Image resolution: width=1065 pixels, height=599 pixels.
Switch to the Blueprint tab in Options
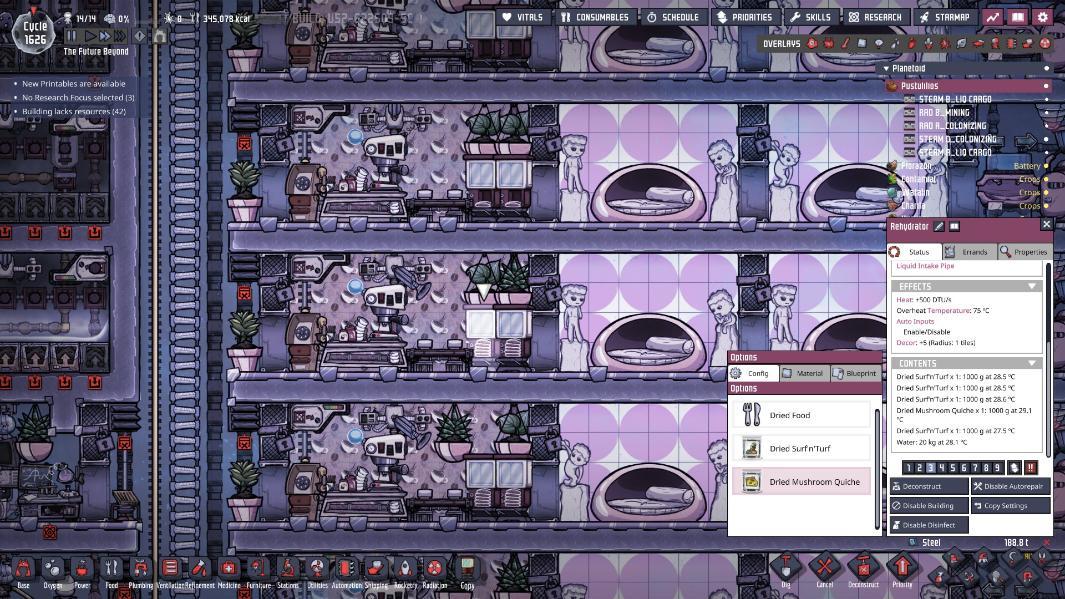tap(856, 373)
